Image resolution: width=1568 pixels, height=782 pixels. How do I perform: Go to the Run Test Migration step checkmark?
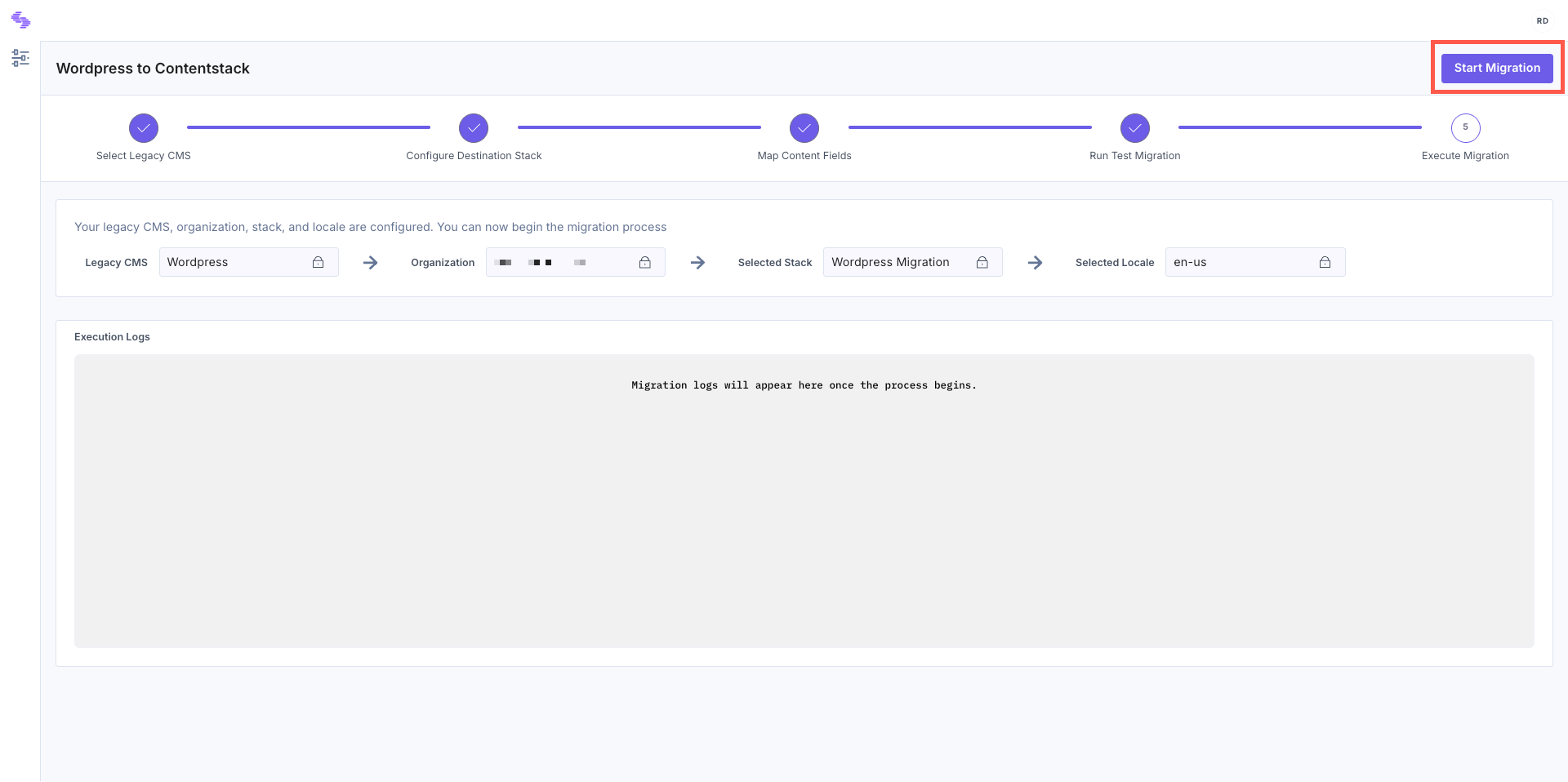1135,128
